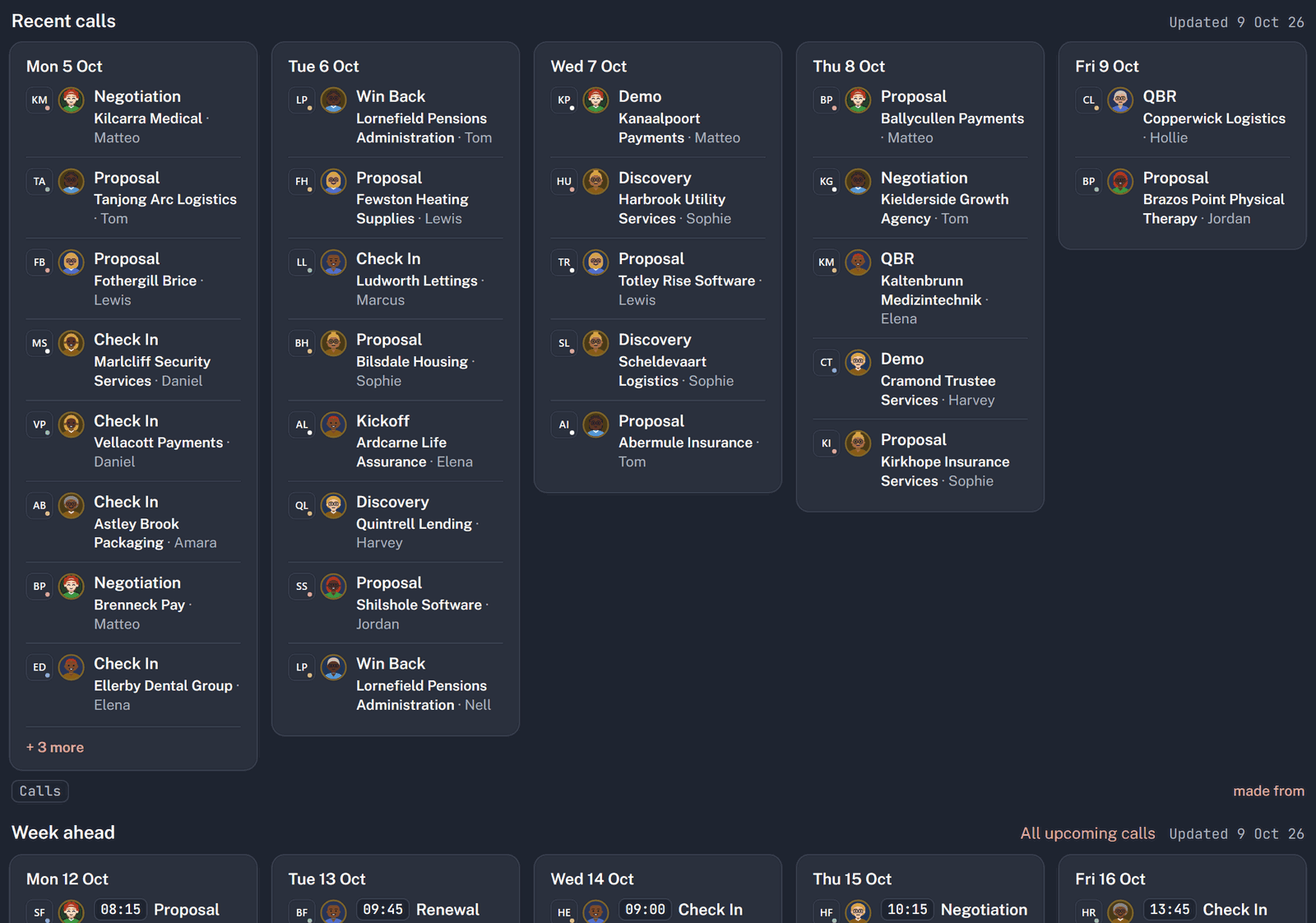This screenshot has height=923, width=1316.
Task: Open the All upcoming calls link
Action: pos(1087,833)
